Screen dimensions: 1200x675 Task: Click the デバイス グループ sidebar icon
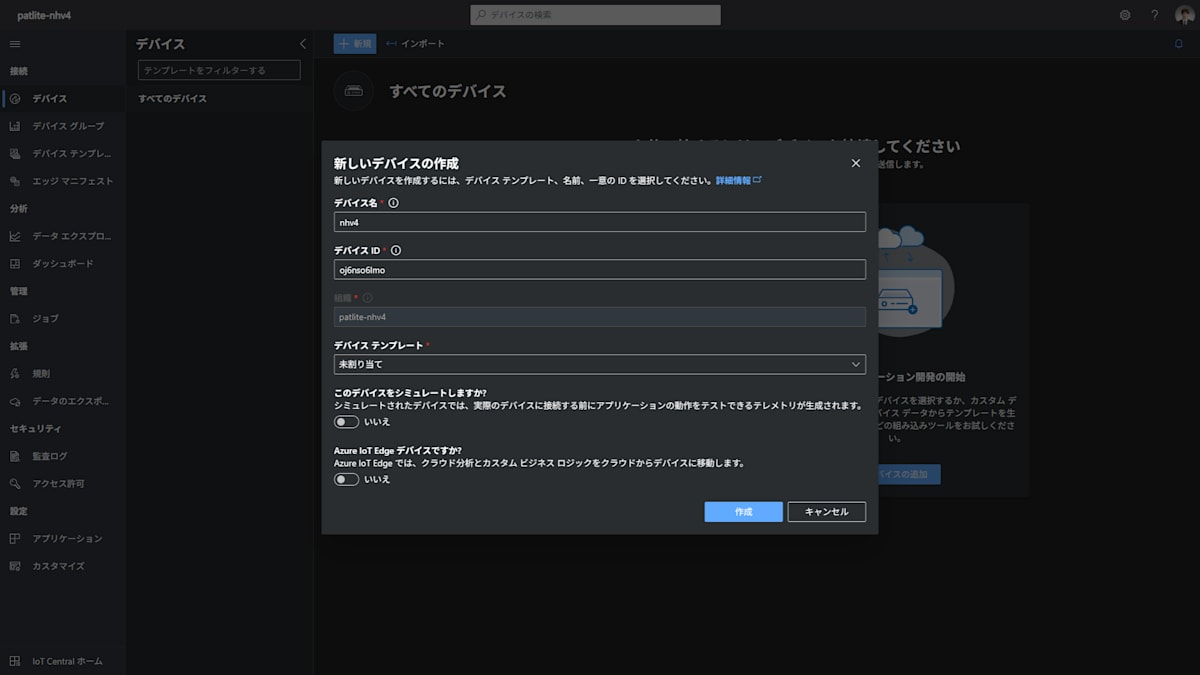coord(15,126)
